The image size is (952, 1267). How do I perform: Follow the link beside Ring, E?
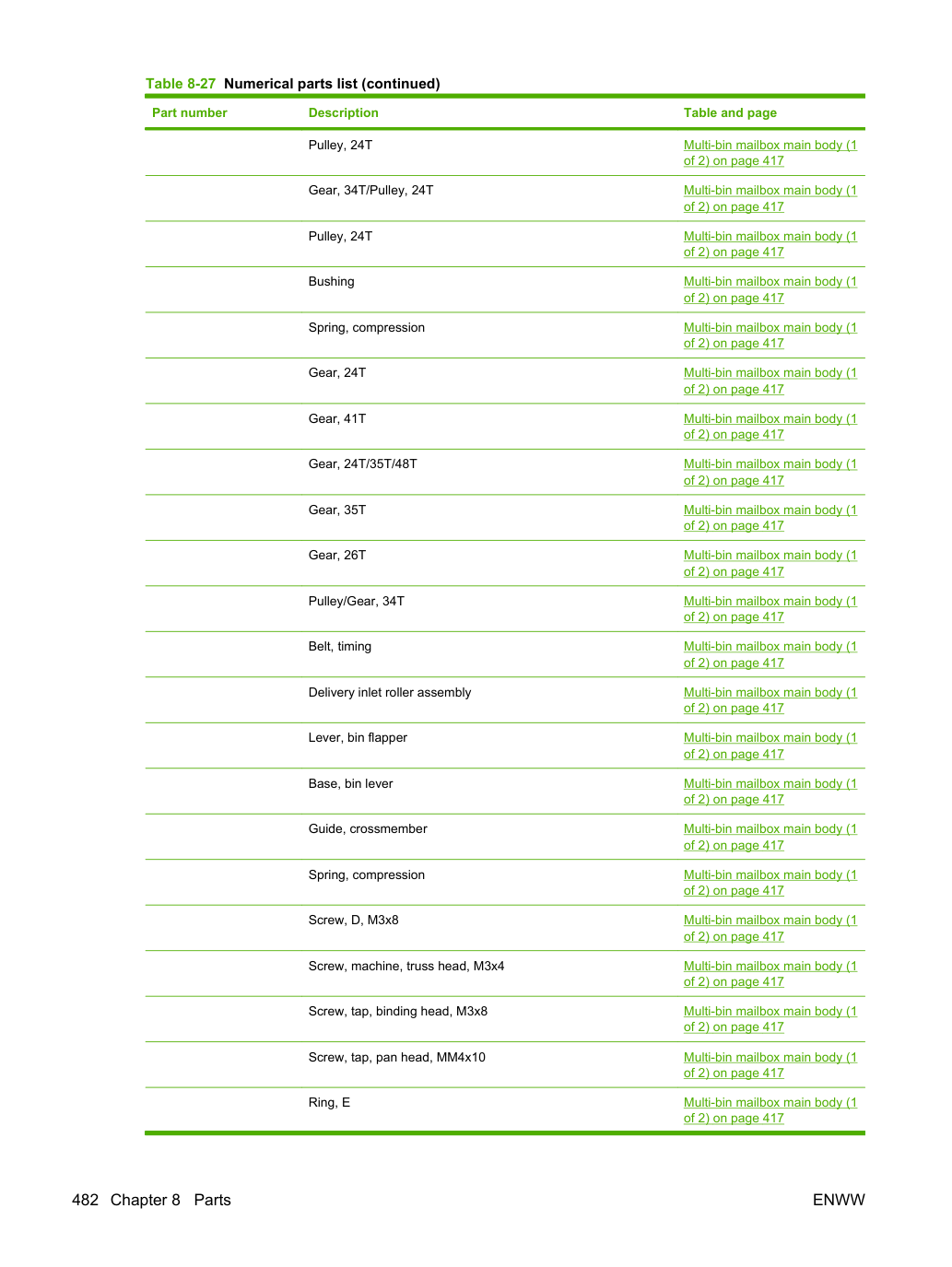[770, 1110]
